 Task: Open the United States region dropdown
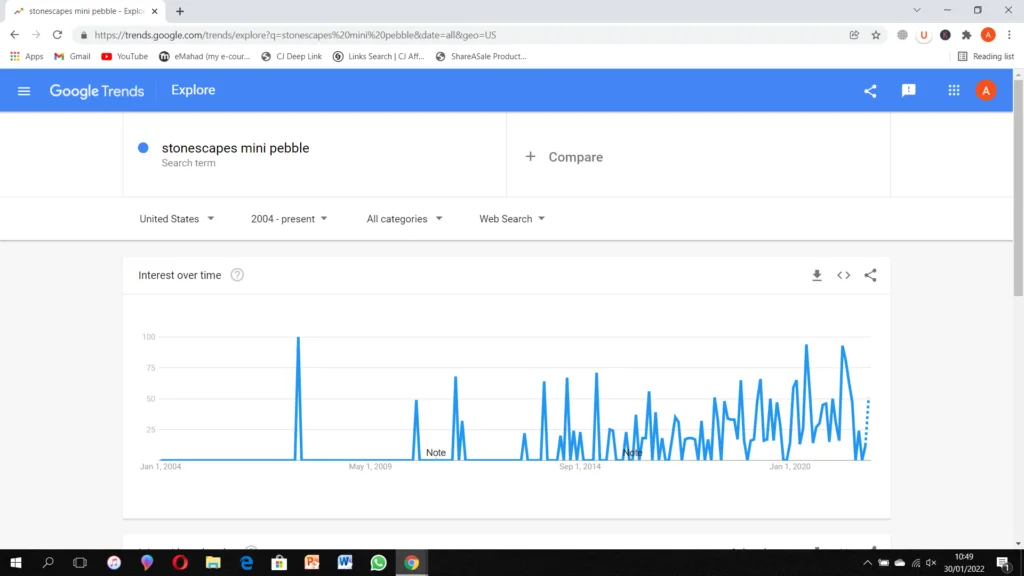tap(176, 219)
